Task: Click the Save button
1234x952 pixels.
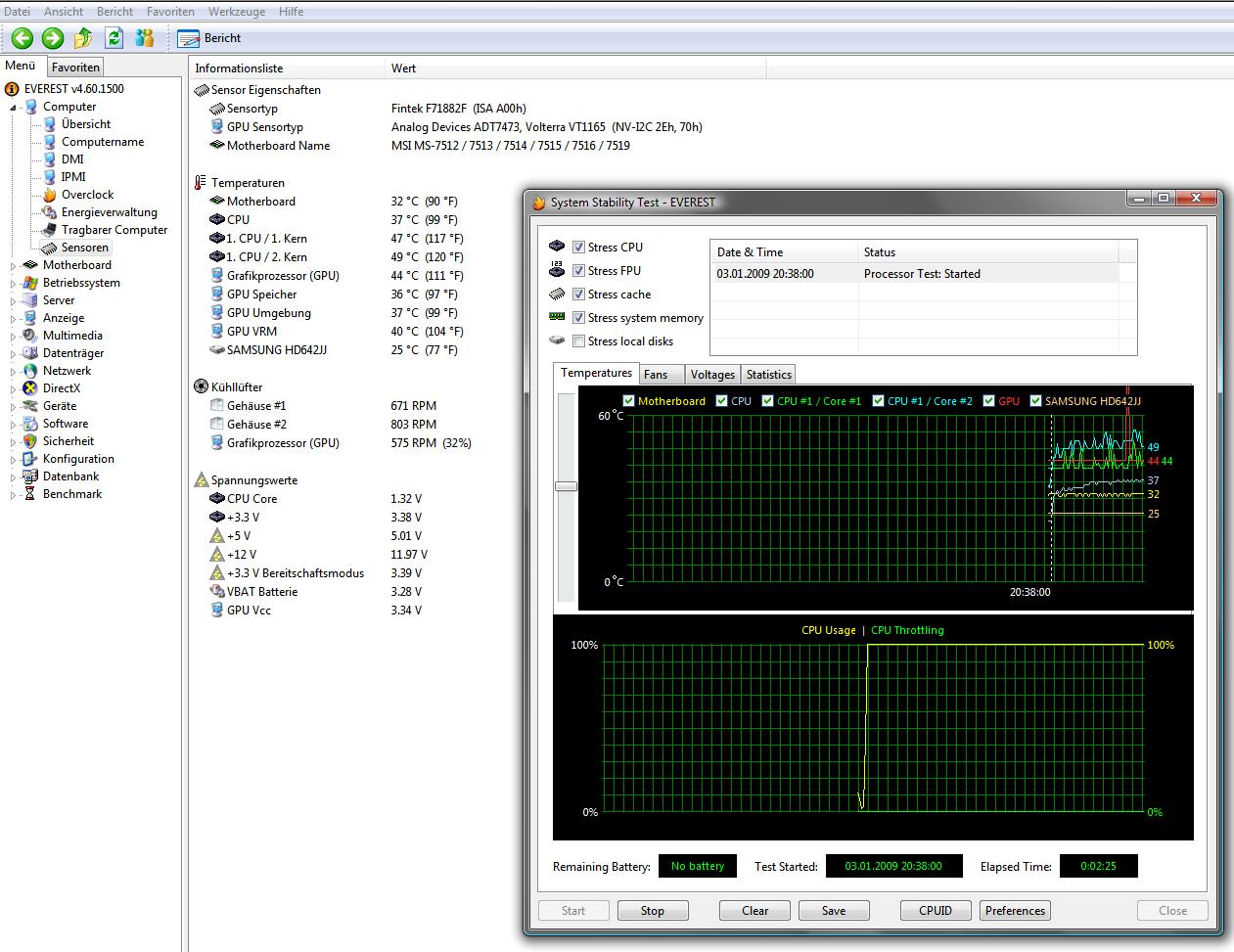Action: (834, 911)
